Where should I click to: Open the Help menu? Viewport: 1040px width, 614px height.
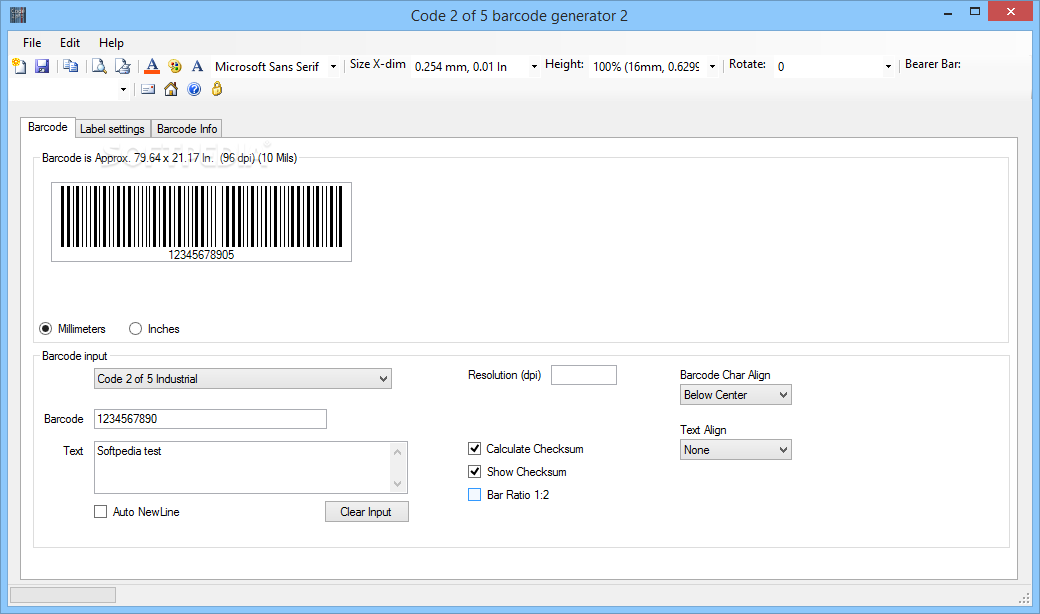(x=111, y=42)
